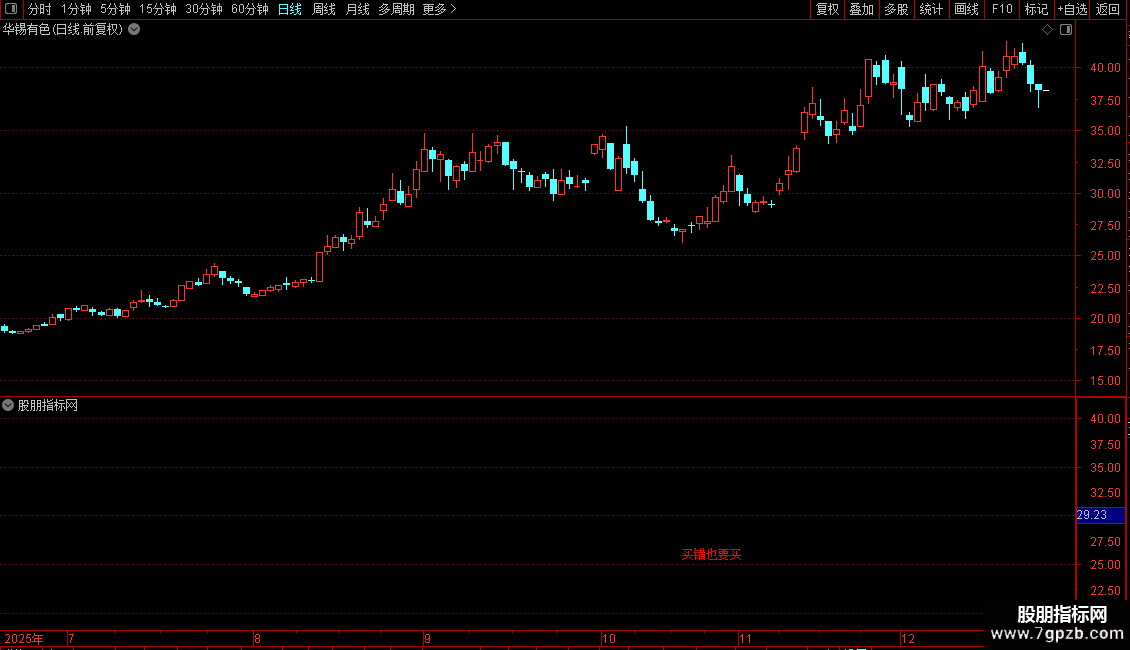This screenshot has width=1130, height=650.
Task: Click month 9 marker on time axis
Action: [x=427, y=639]
